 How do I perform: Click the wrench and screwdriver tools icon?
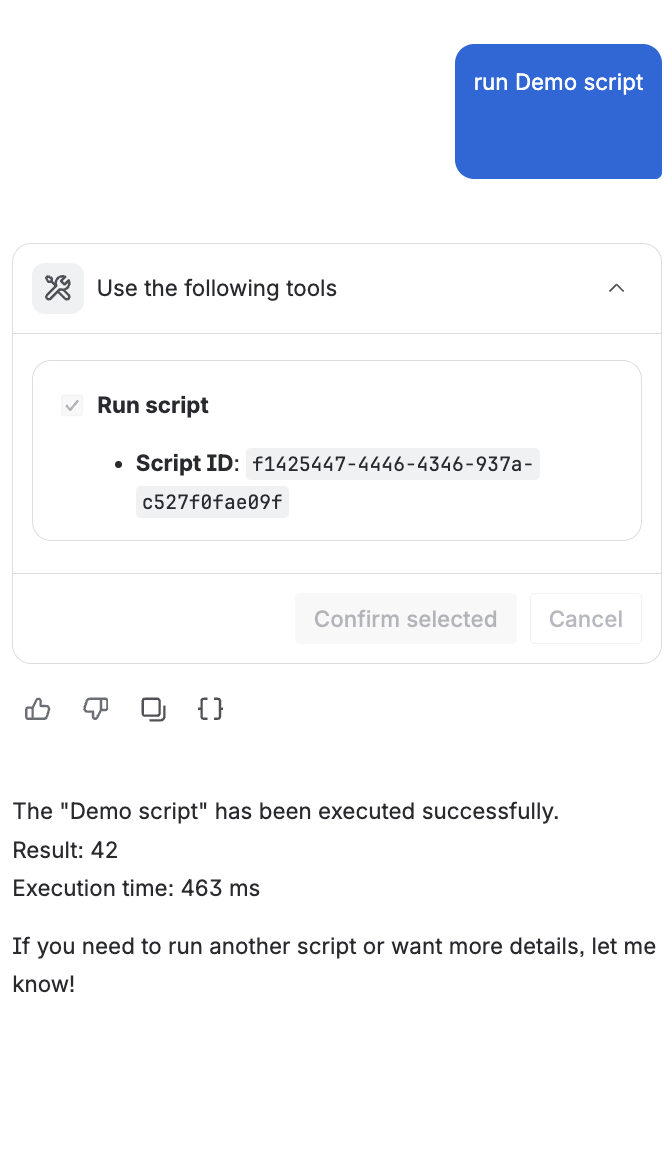[58, 289]
